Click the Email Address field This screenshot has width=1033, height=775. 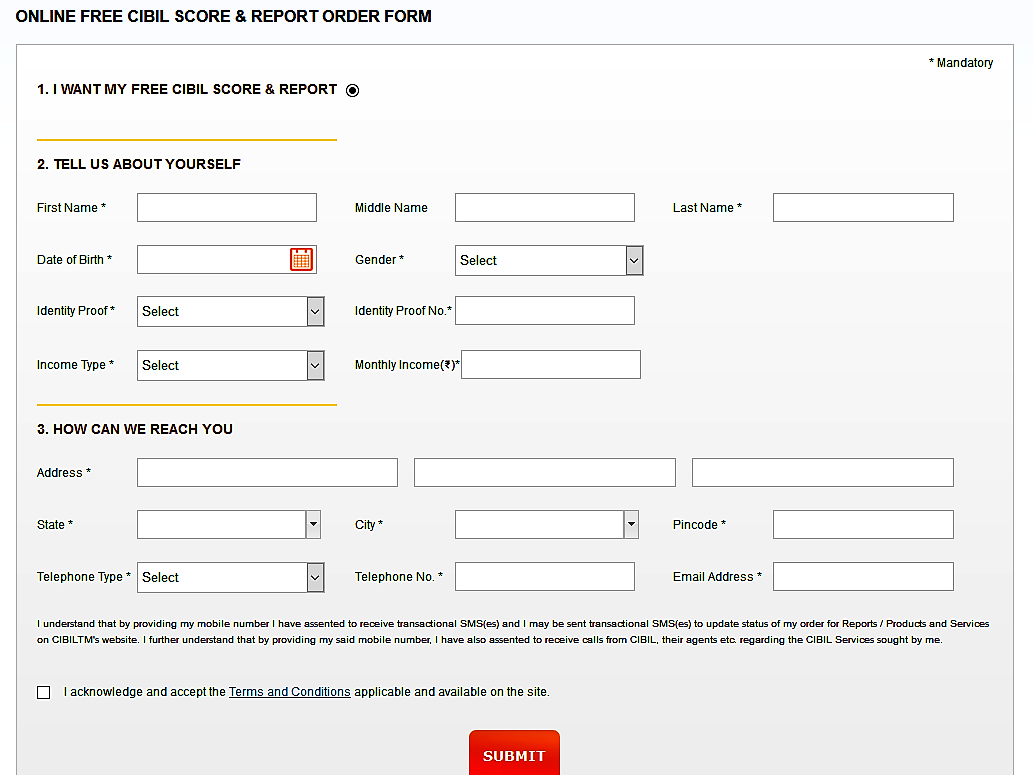click(863, 577)
